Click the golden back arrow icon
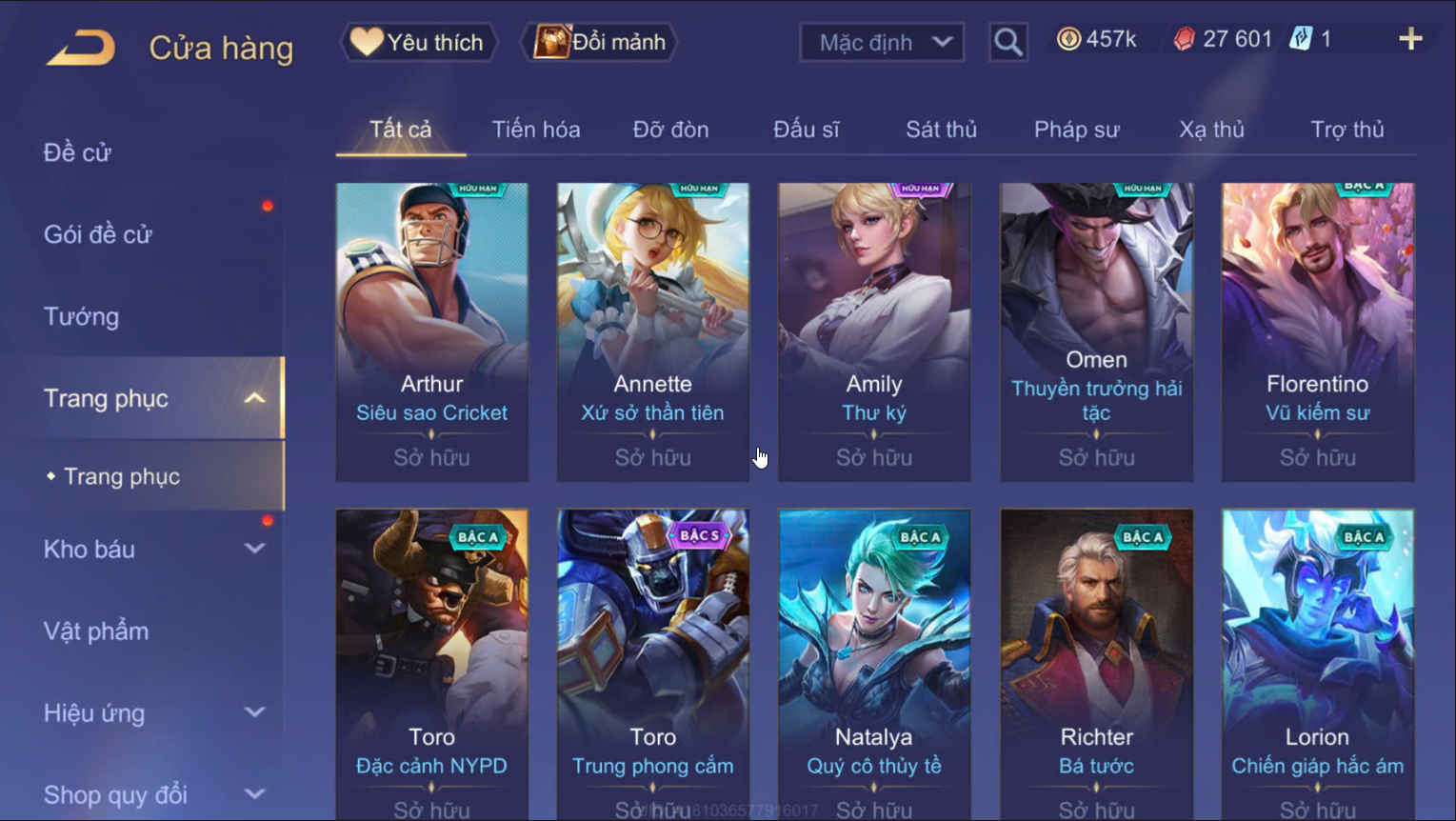Image resolution: width=1456 pixels, height=821 pixels. coord(81,47)
